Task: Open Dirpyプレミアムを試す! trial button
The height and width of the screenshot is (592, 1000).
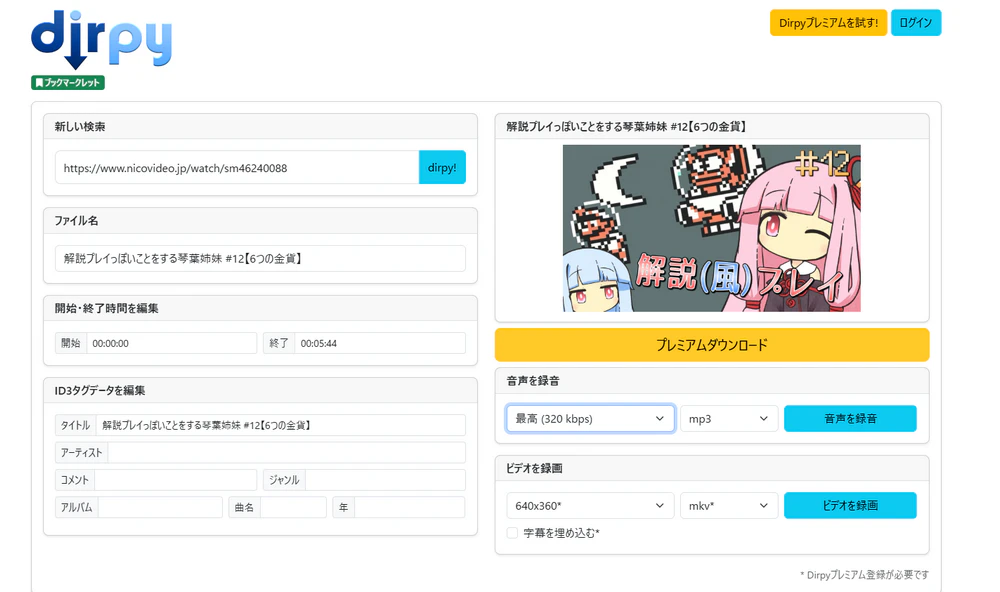Action: 828,20
